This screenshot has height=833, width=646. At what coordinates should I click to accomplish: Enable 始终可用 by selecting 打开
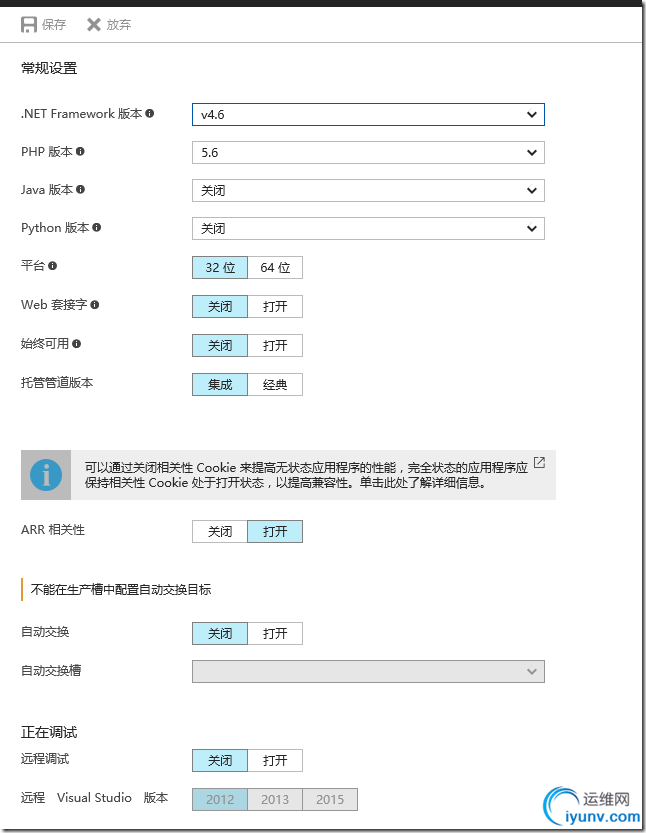pyautogui.click(x=275, y=345)
